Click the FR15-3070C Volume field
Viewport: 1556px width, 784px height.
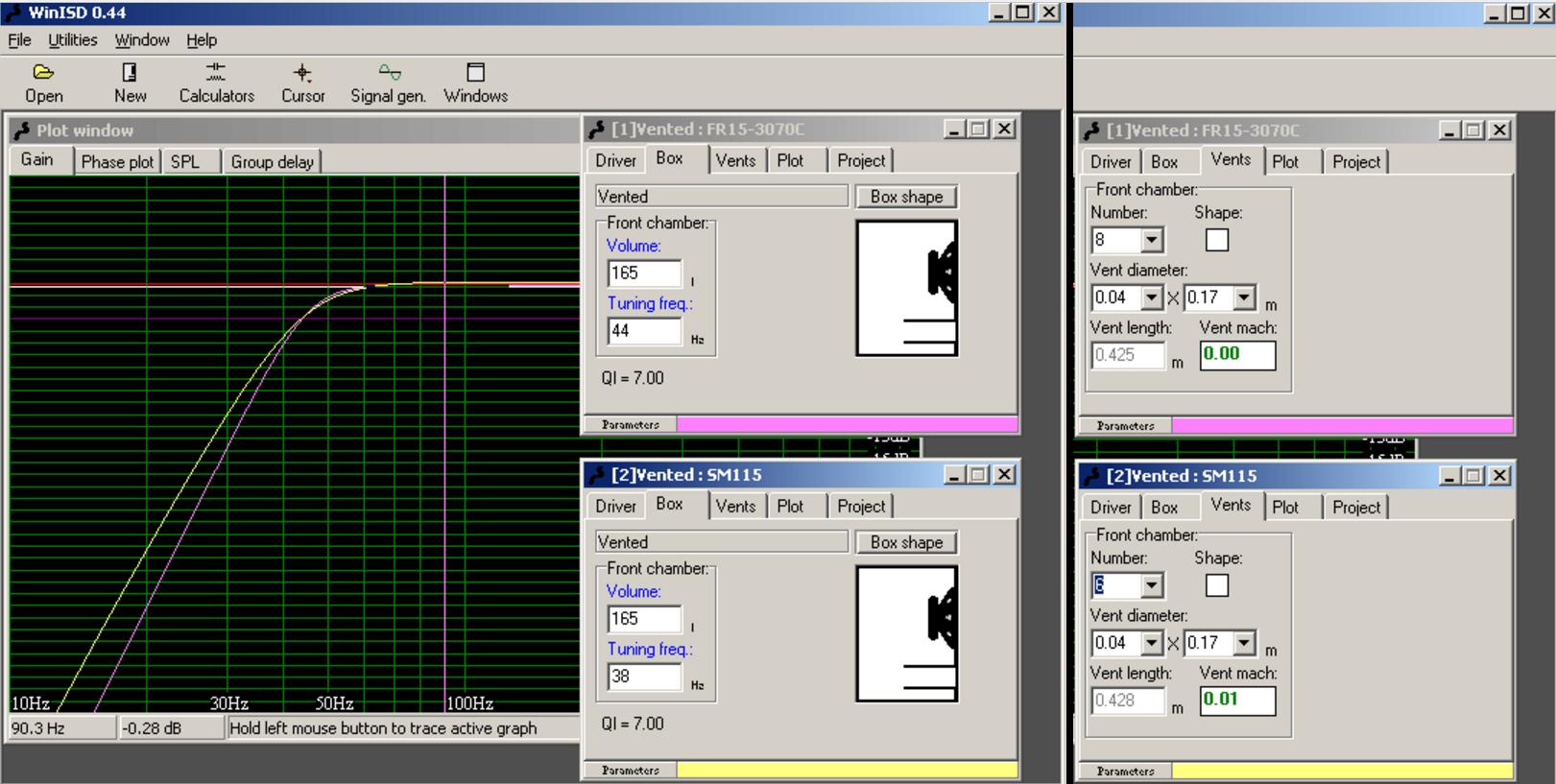click(x=644, y=273)
